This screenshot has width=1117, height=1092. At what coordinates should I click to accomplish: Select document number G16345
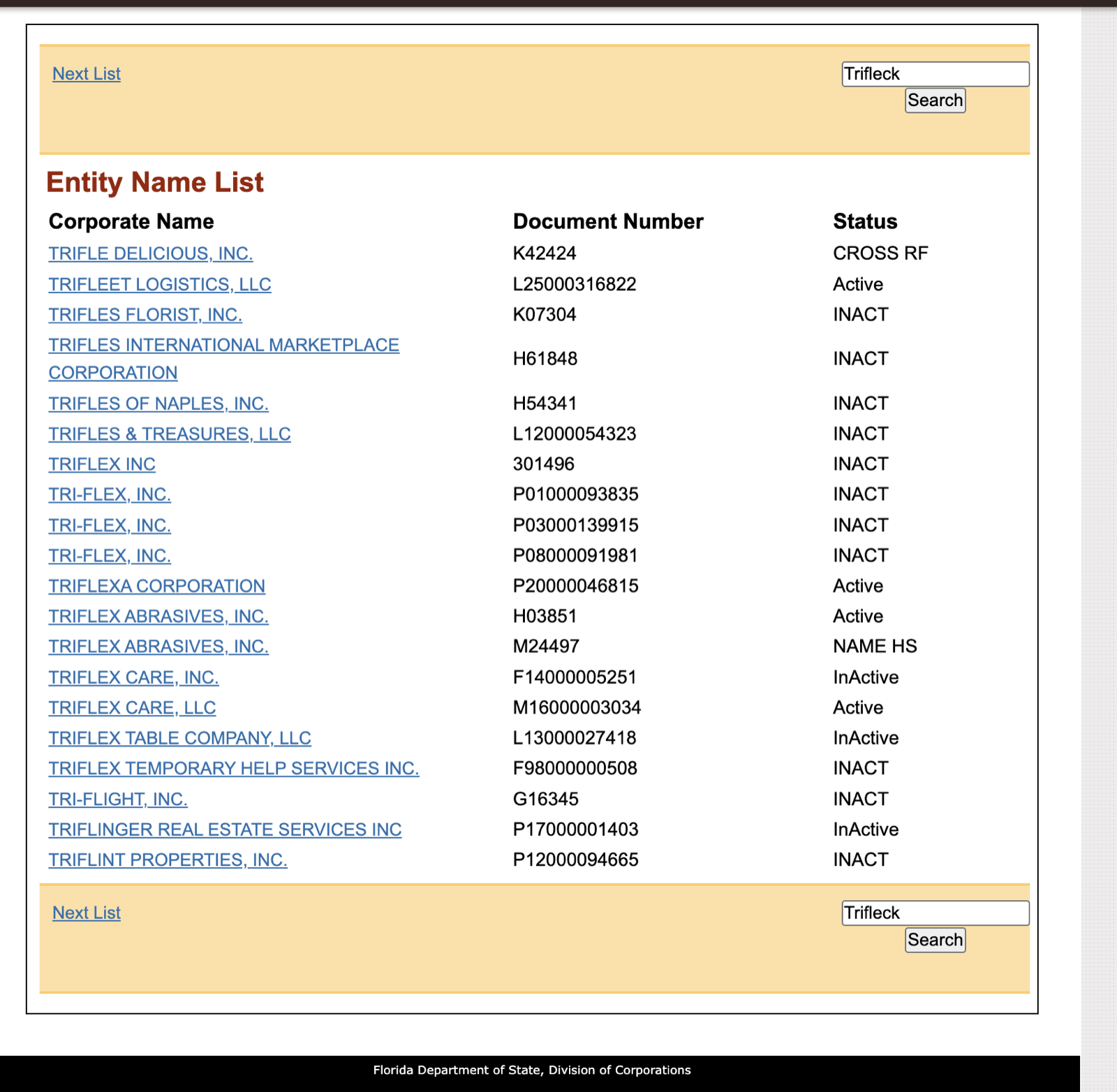pyautogui.click(x=546, y=799)
